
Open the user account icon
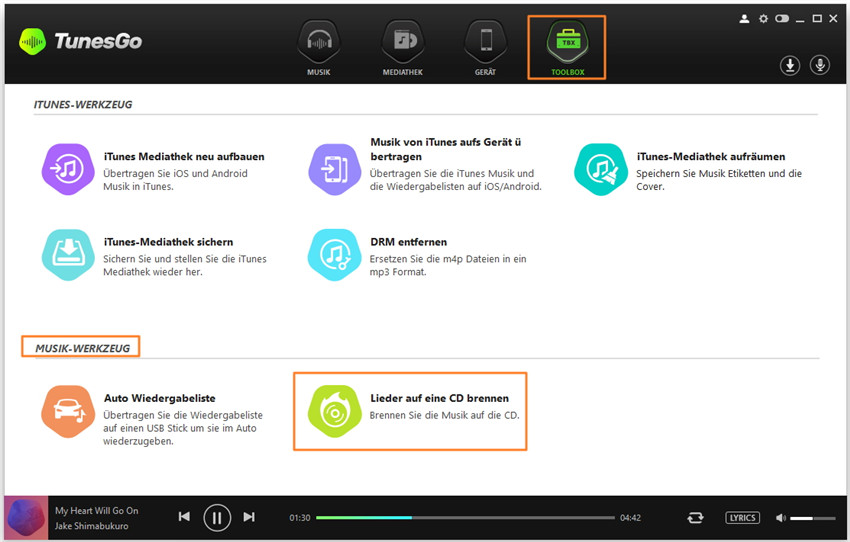tap(744, 19)
